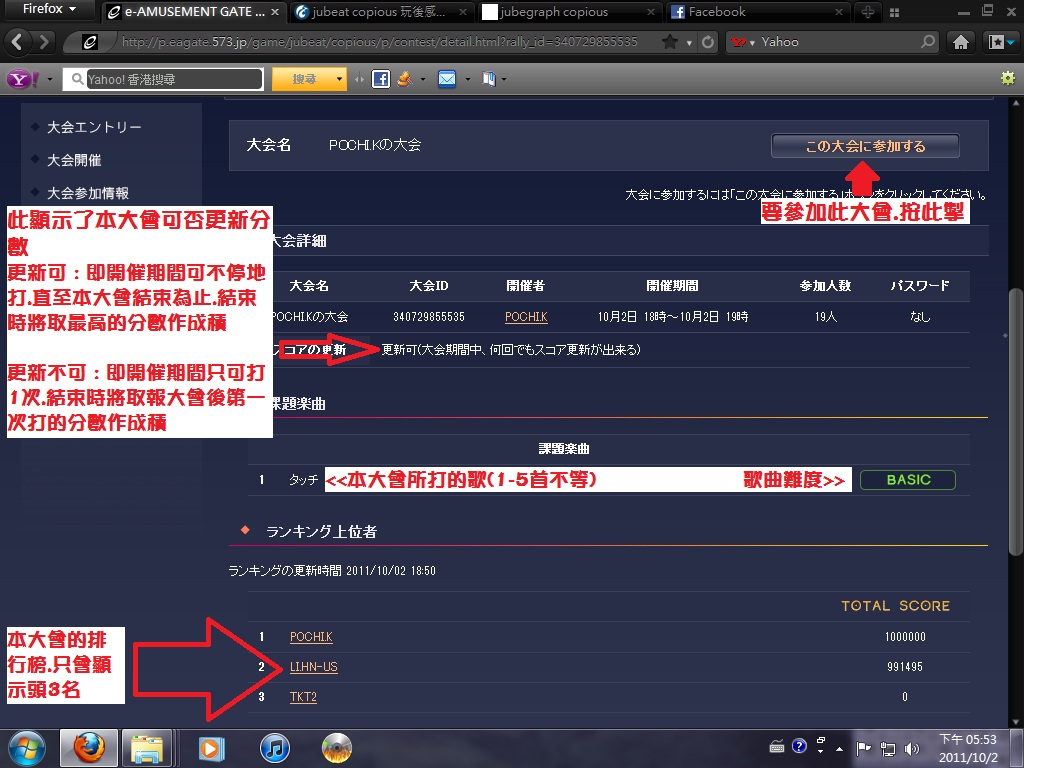Open the LIHN-US player link in ranking
This screenshot has height=768, width=1040.
coord(313,667)
